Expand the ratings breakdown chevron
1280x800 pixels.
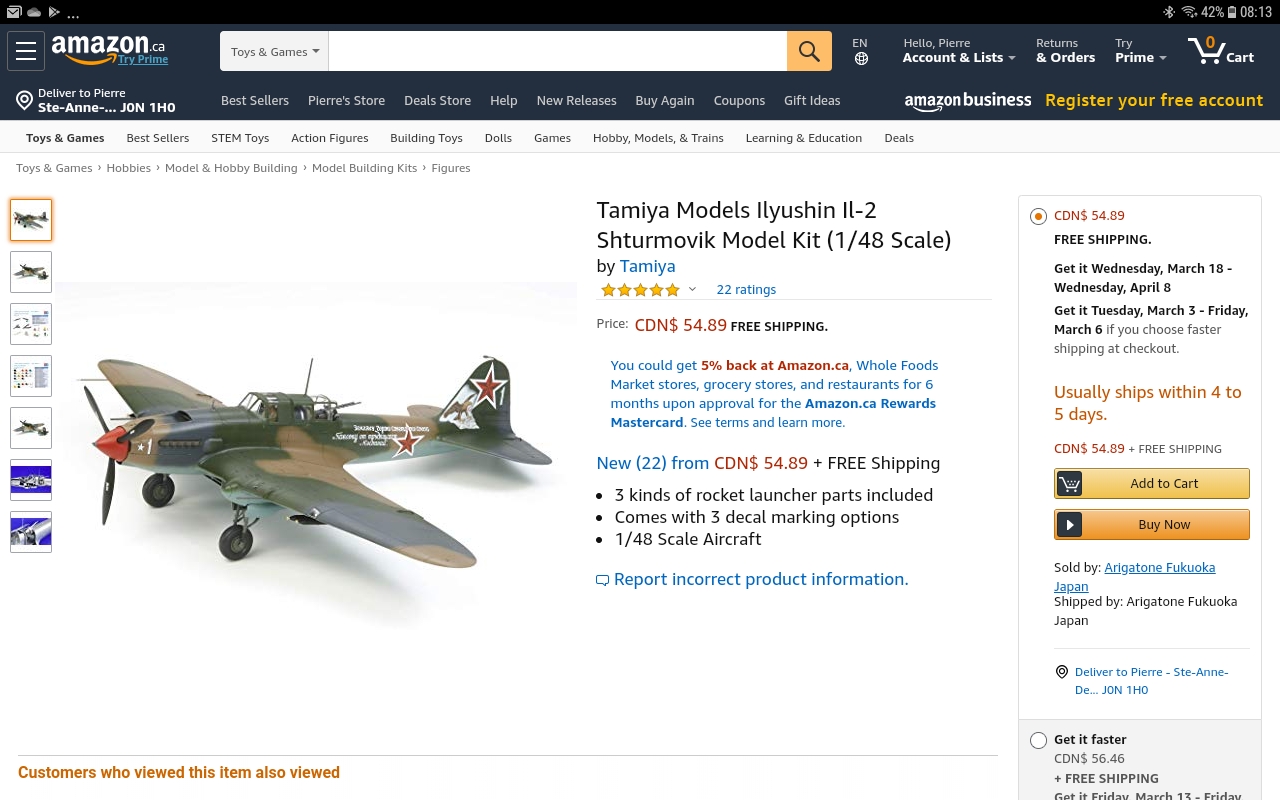click(x=692, y=290)
